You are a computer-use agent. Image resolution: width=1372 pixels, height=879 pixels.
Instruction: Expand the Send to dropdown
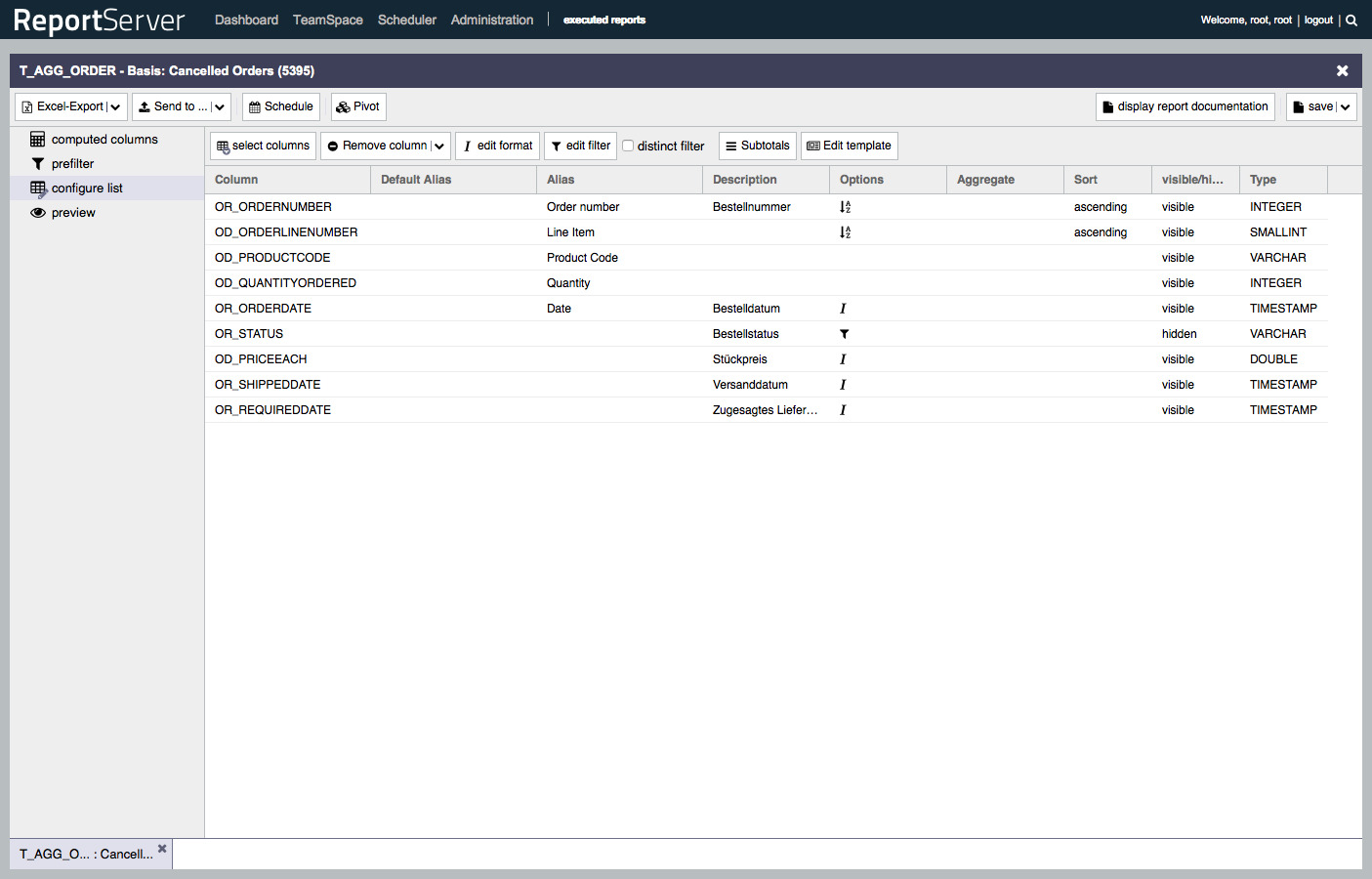pos(221,106)
